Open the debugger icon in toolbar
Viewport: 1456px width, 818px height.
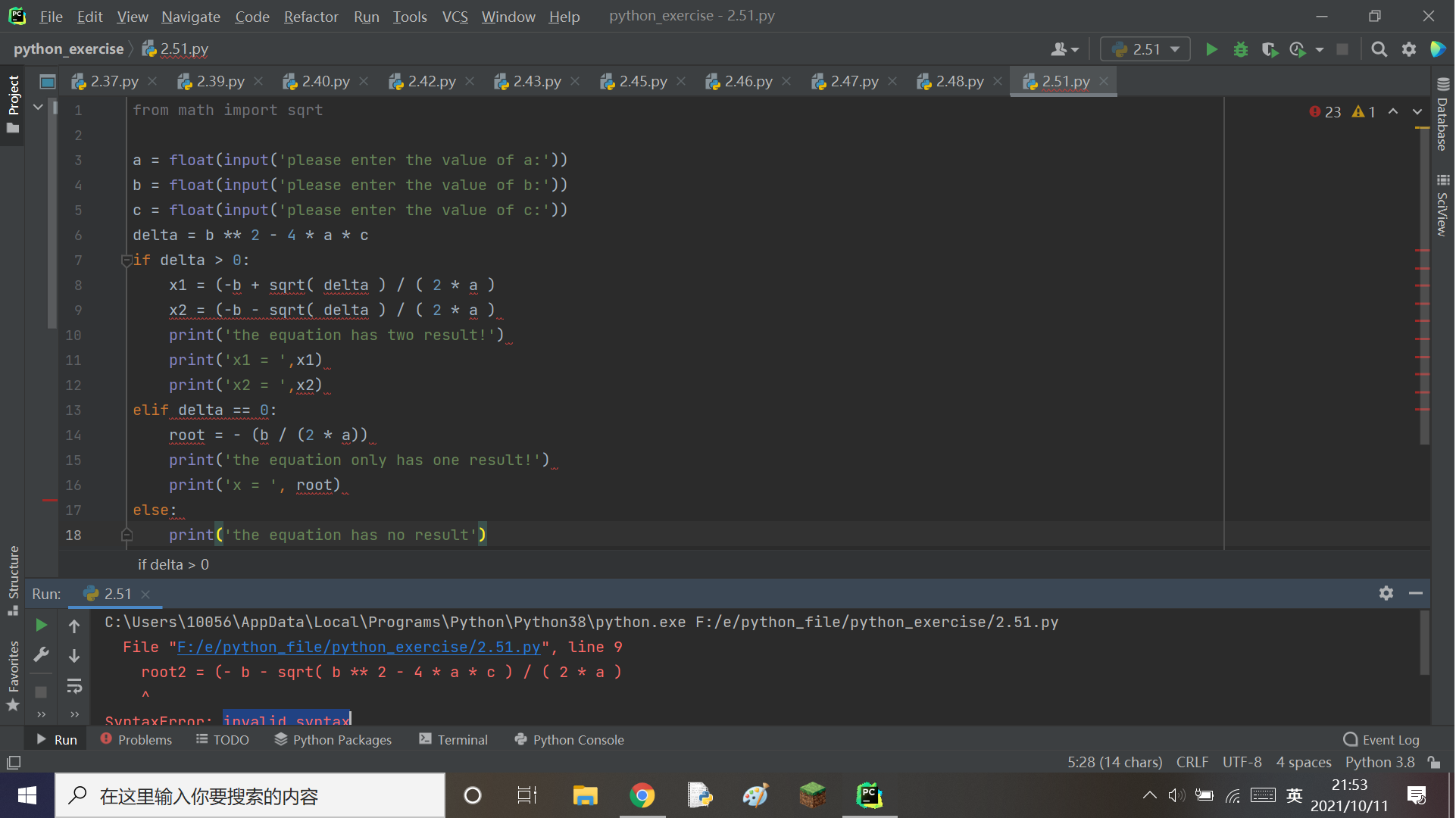1240,48
